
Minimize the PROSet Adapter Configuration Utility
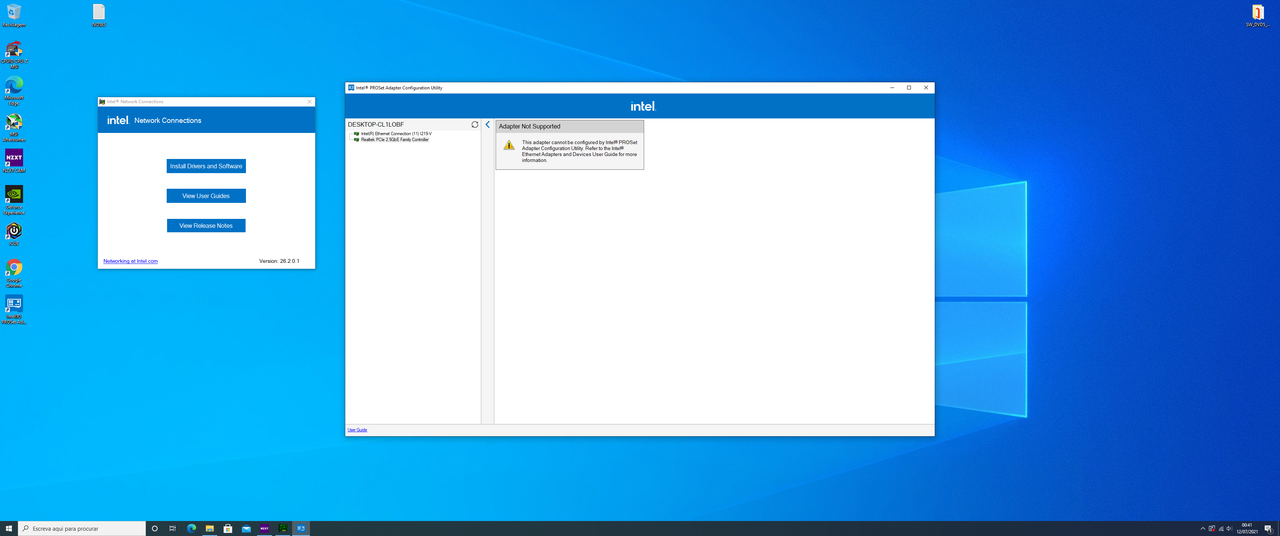coord(892,88)
